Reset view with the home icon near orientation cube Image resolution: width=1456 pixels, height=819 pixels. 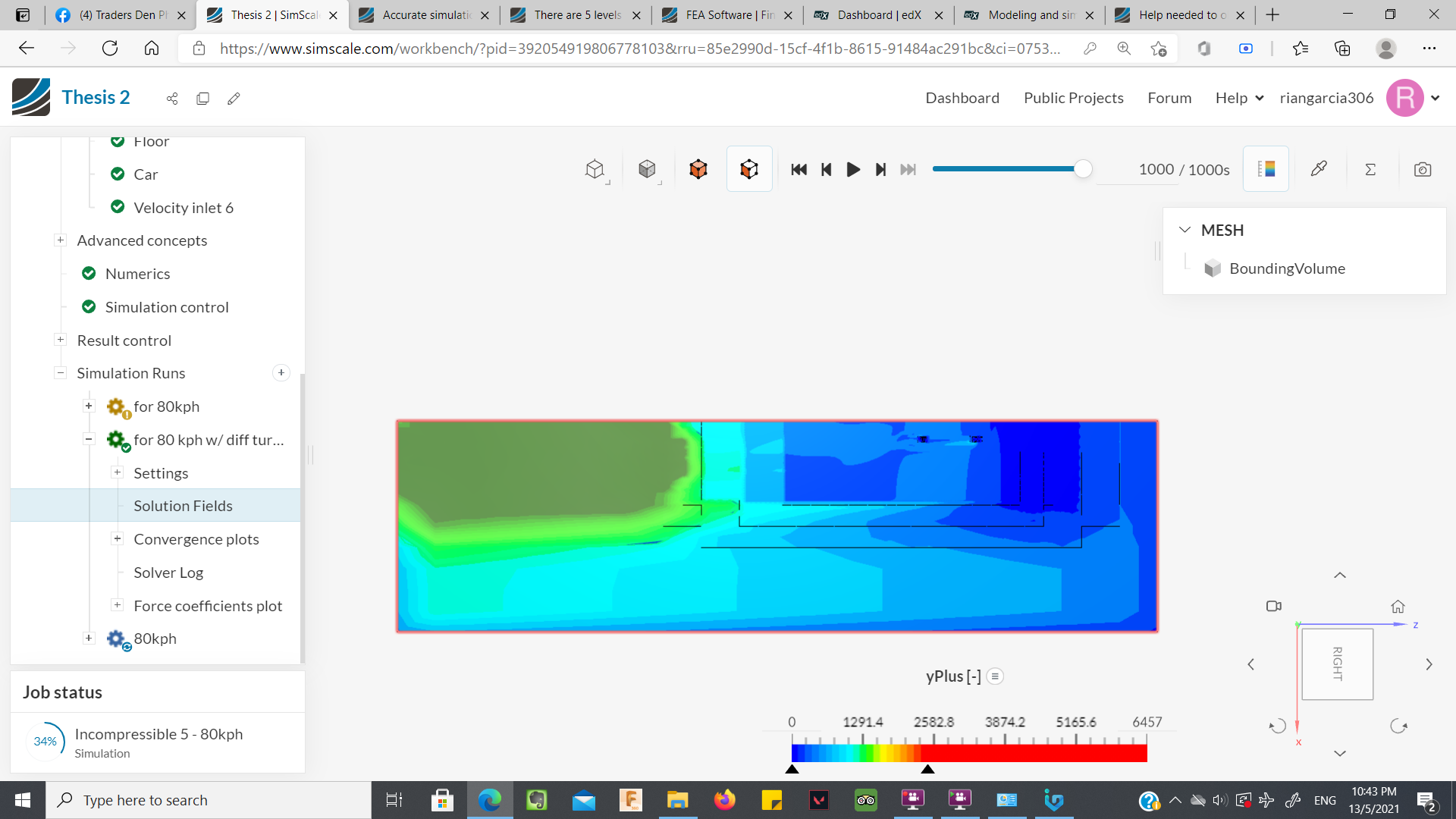1398,607
